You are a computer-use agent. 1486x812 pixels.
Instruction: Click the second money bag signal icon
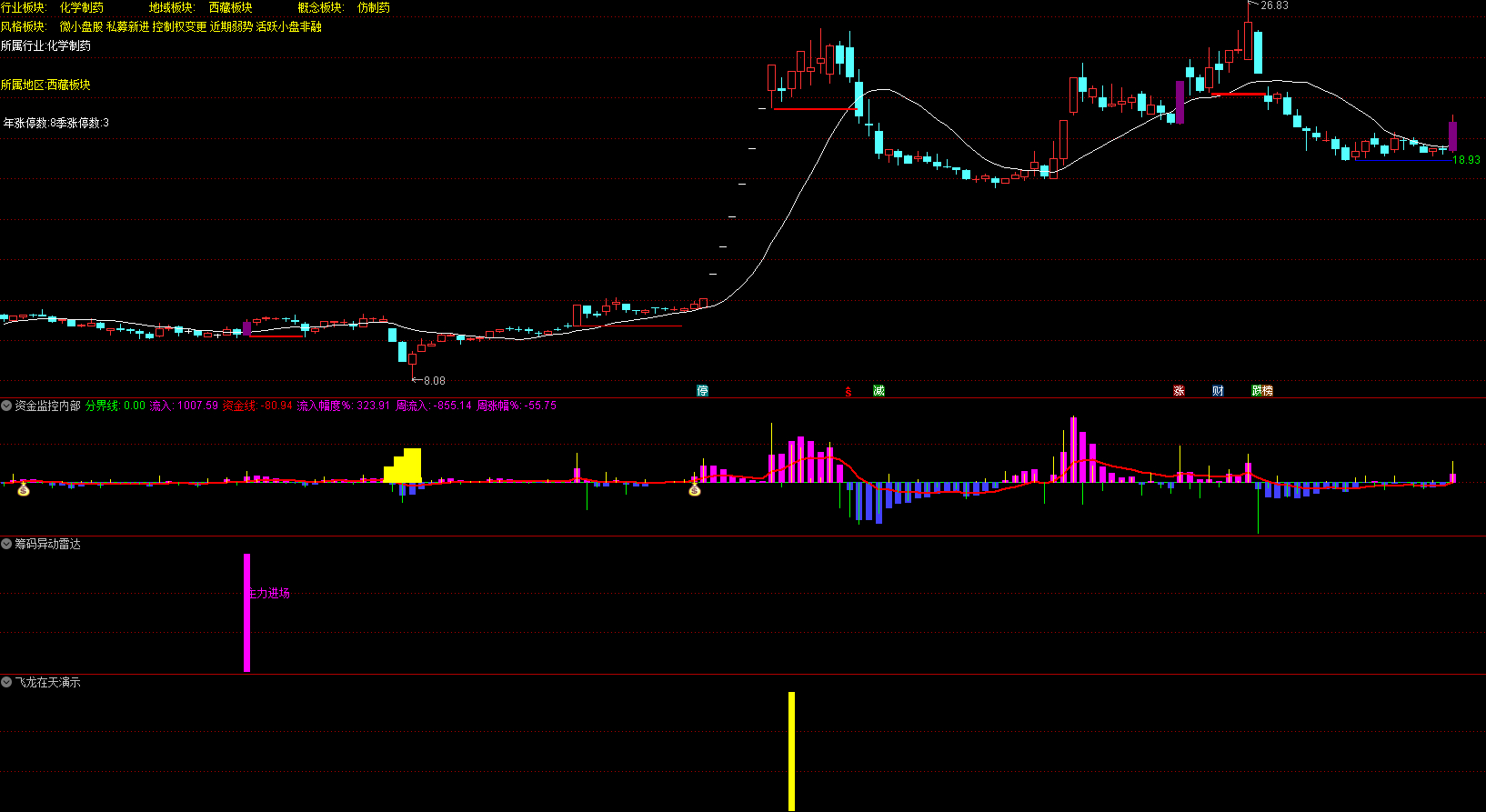point(695,490)
